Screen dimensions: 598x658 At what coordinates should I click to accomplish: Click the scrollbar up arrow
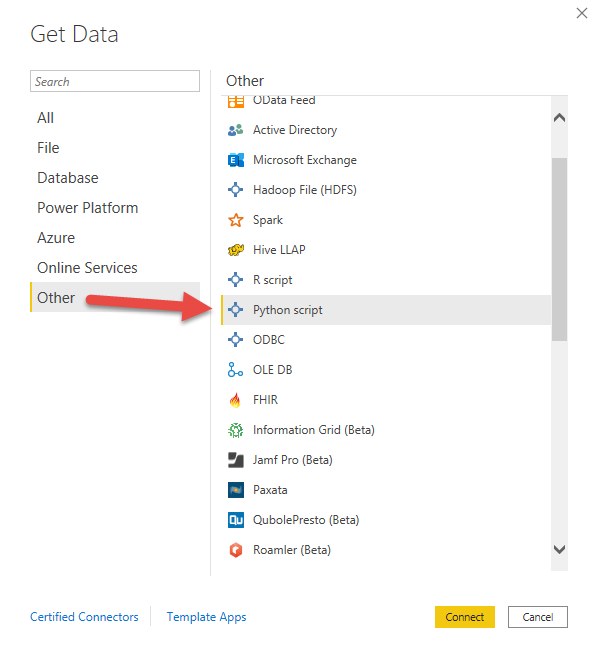point(559,118)
